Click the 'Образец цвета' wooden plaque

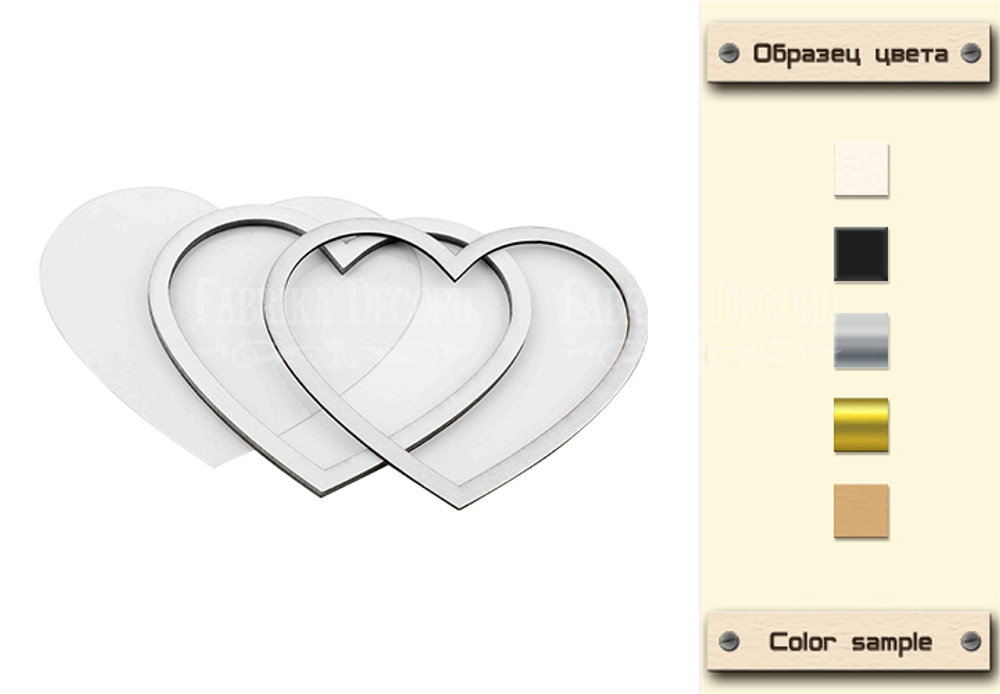849,53
